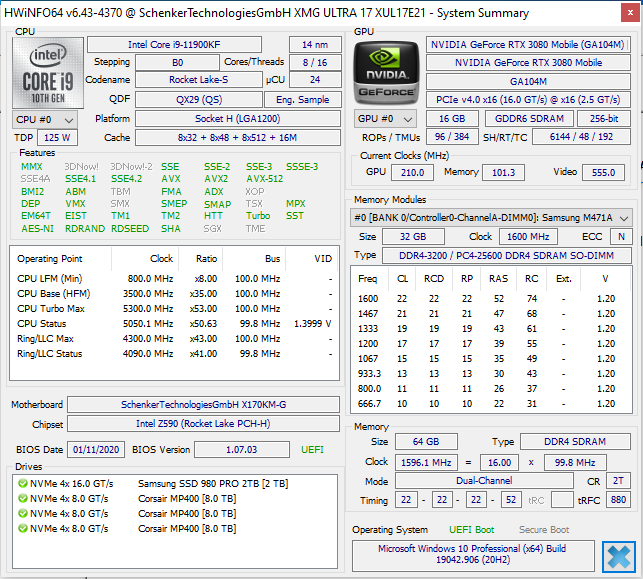643x579 pixels.
Task: Click the 6144 / 48 / 192 shader field
Action: [x=581, y=137]
